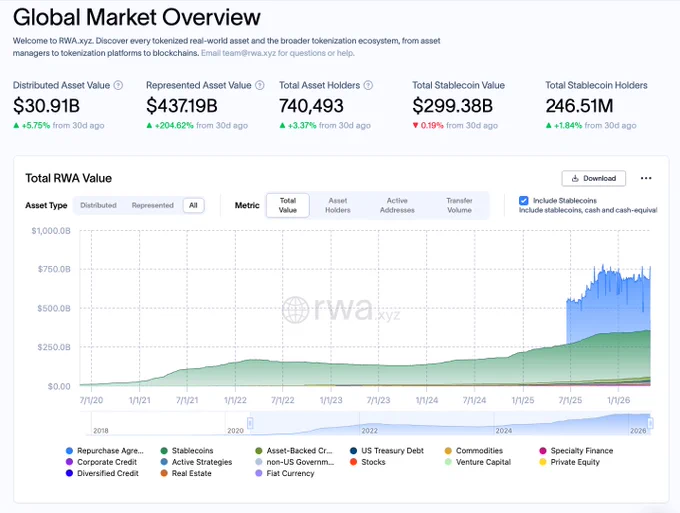The height and width of the screenshot is (513, 680).
Task: Click the $299.38B stablecoin value
Action: tap(452, 106)
